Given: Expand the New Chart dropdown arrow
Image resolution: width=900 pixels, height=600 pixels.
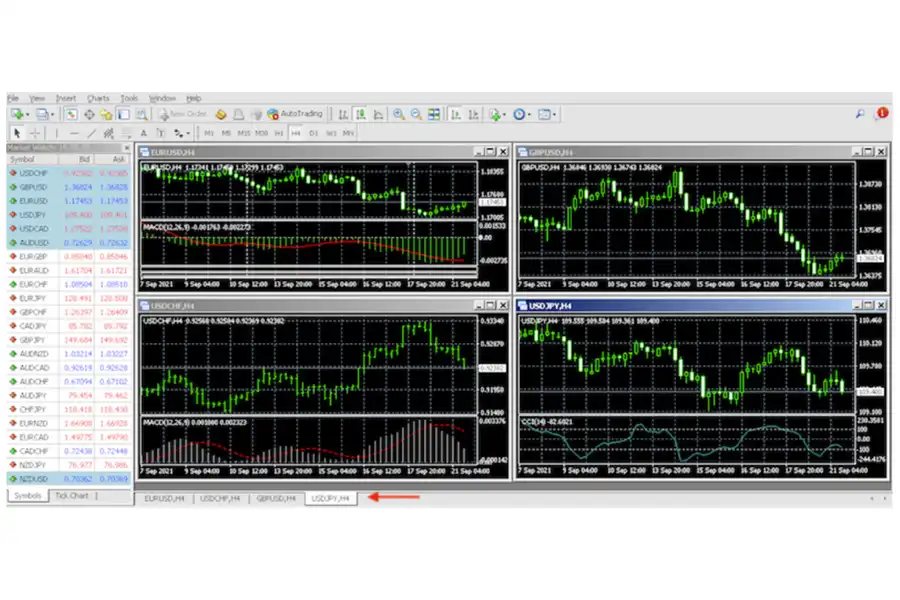Looking at the screenshot, I should coord(28,115).
